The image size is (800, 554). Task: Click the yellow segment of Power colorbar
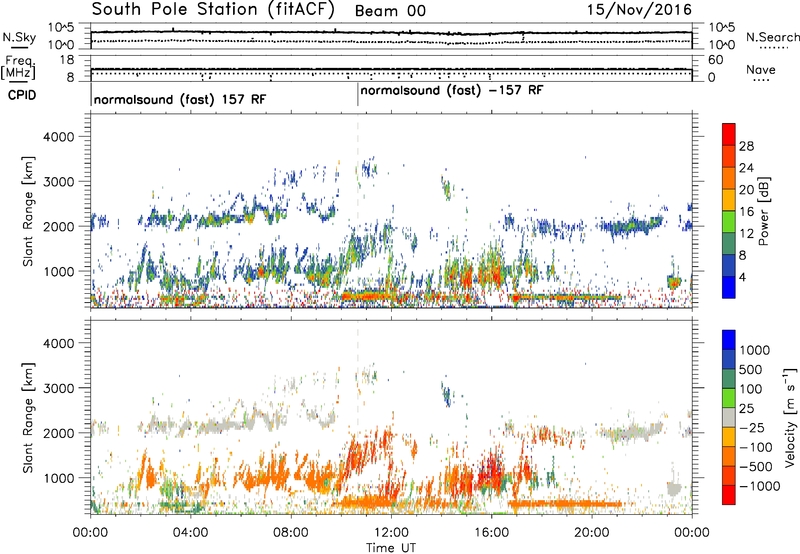[729, 200]
